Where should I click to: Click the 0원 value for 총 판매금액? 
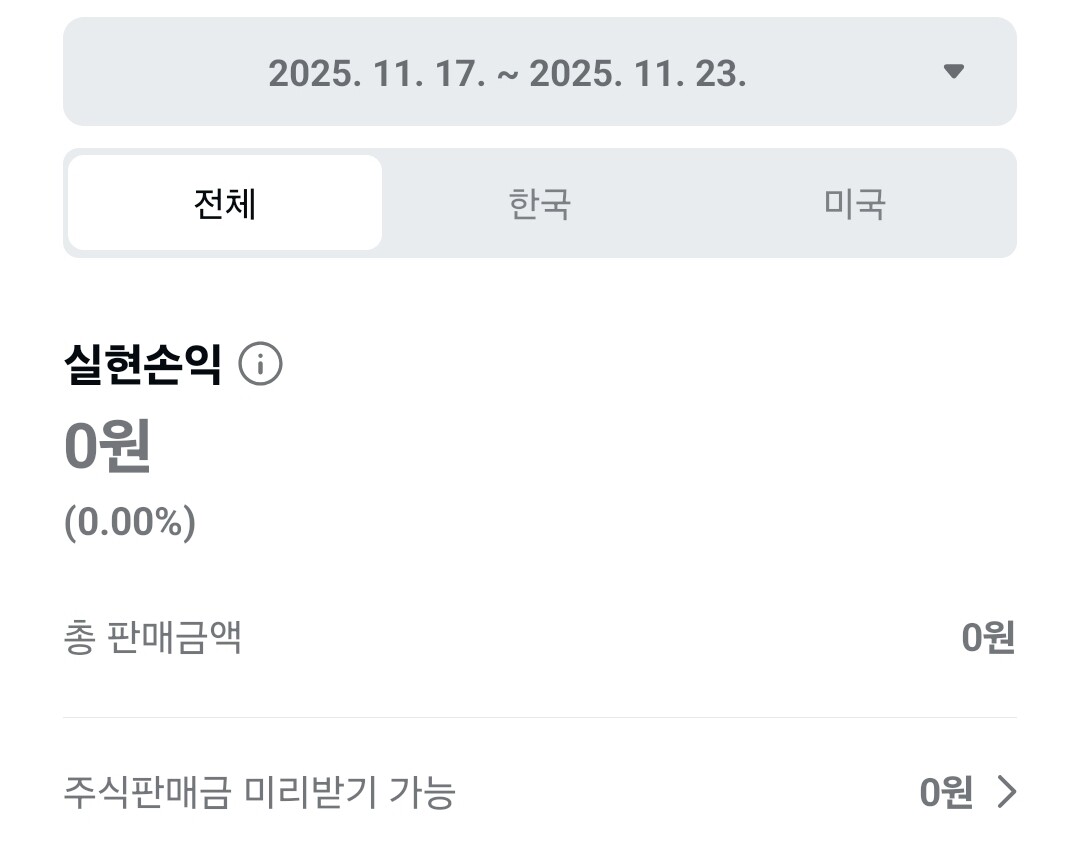click(988, 637)
